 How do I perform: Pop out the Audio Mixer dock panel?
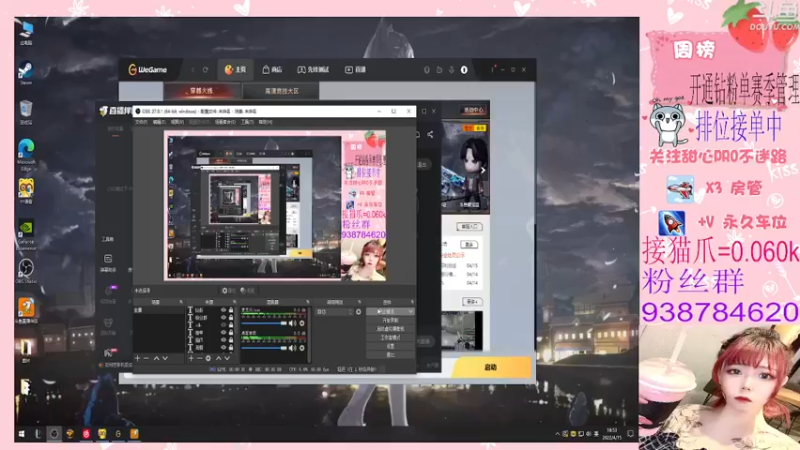pyautogui.click(x=308, y=302)
